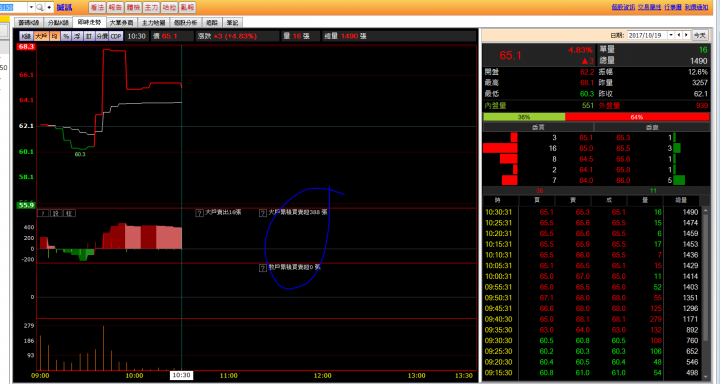Click the date field showing 2017/10/19
Screen dimensions: 720x384
pos(647,35)
